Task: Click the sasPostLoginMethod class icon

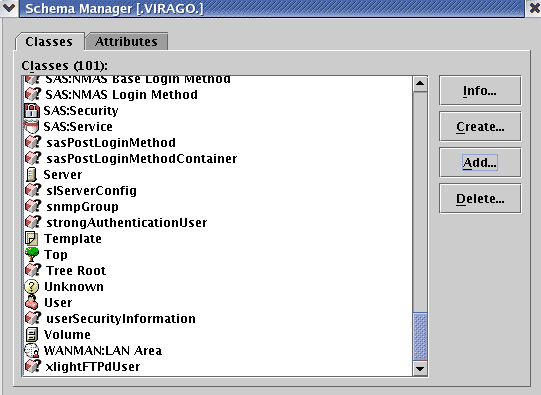Action: (33, 142)
